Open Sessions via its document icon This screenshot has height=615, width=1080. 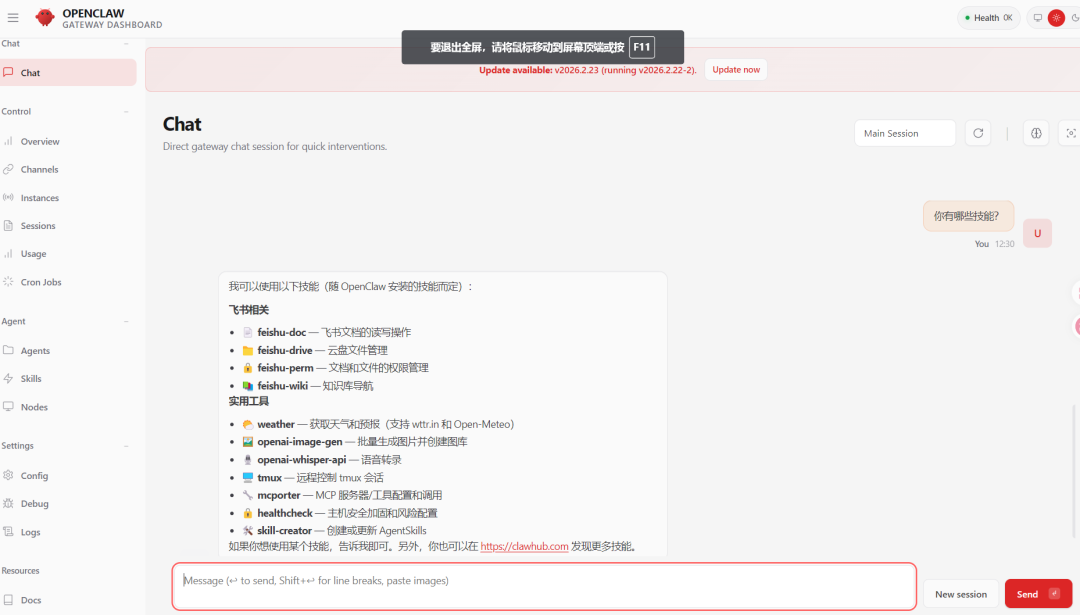[8, 226]
